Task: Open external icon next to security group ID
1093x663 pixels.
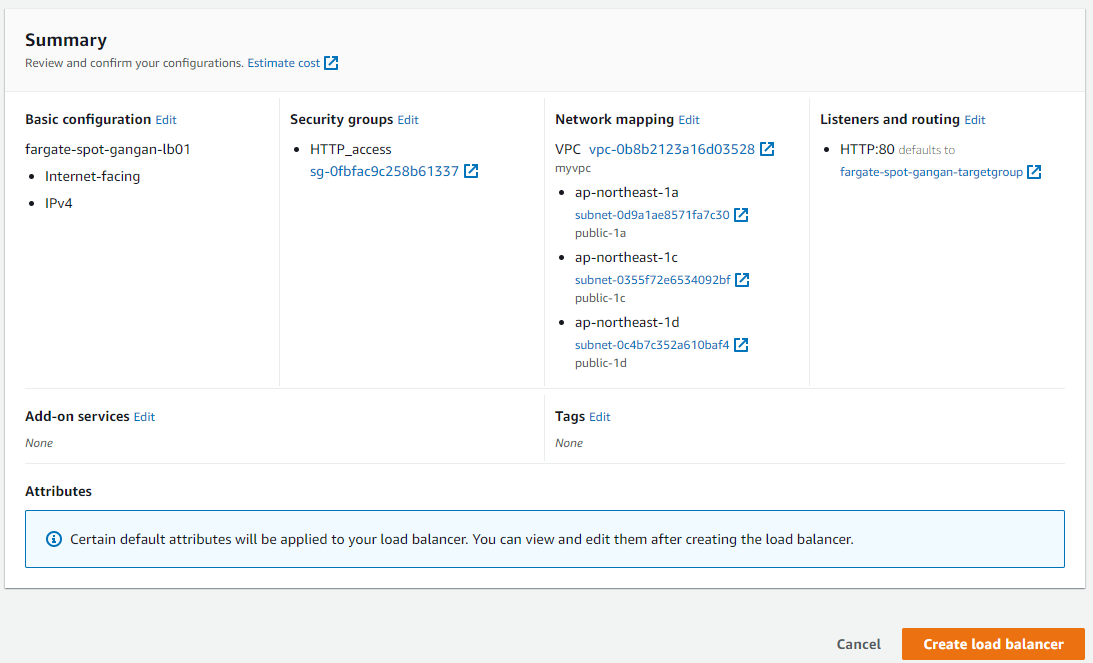Action: tap(471, 171)
